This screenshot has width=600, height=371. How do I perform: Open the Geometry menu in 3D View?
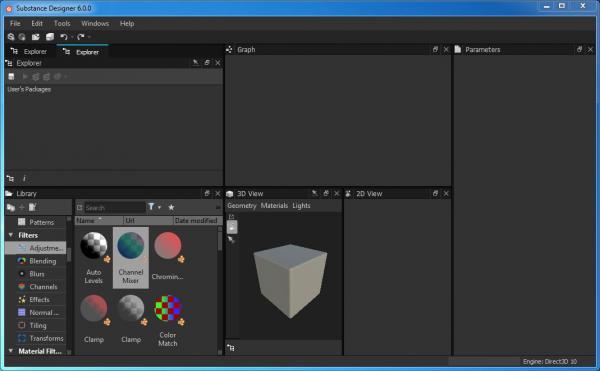click(x=241, y=205)
